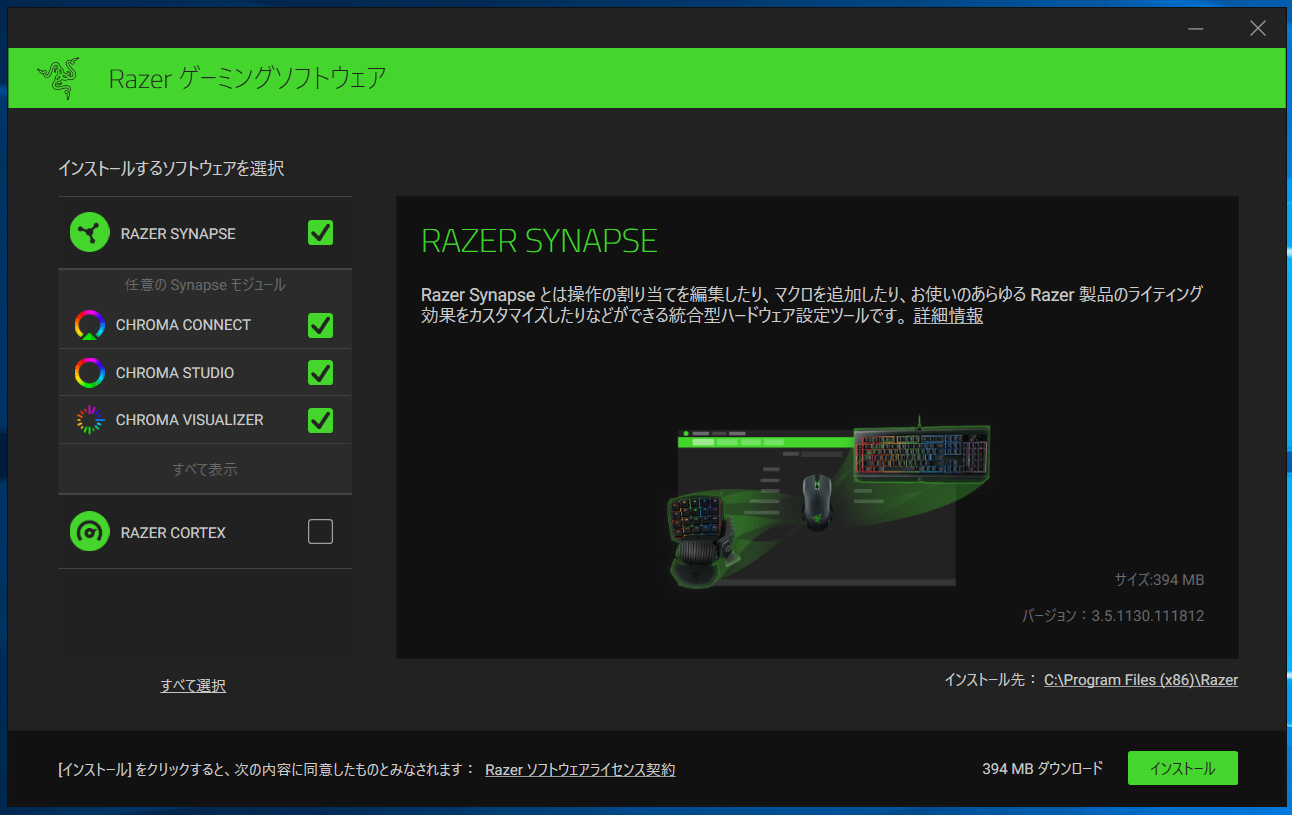1292x815 pixels.
Task: Click the Chroma Visualizer burst icon
Action: (x=90, y=420)
